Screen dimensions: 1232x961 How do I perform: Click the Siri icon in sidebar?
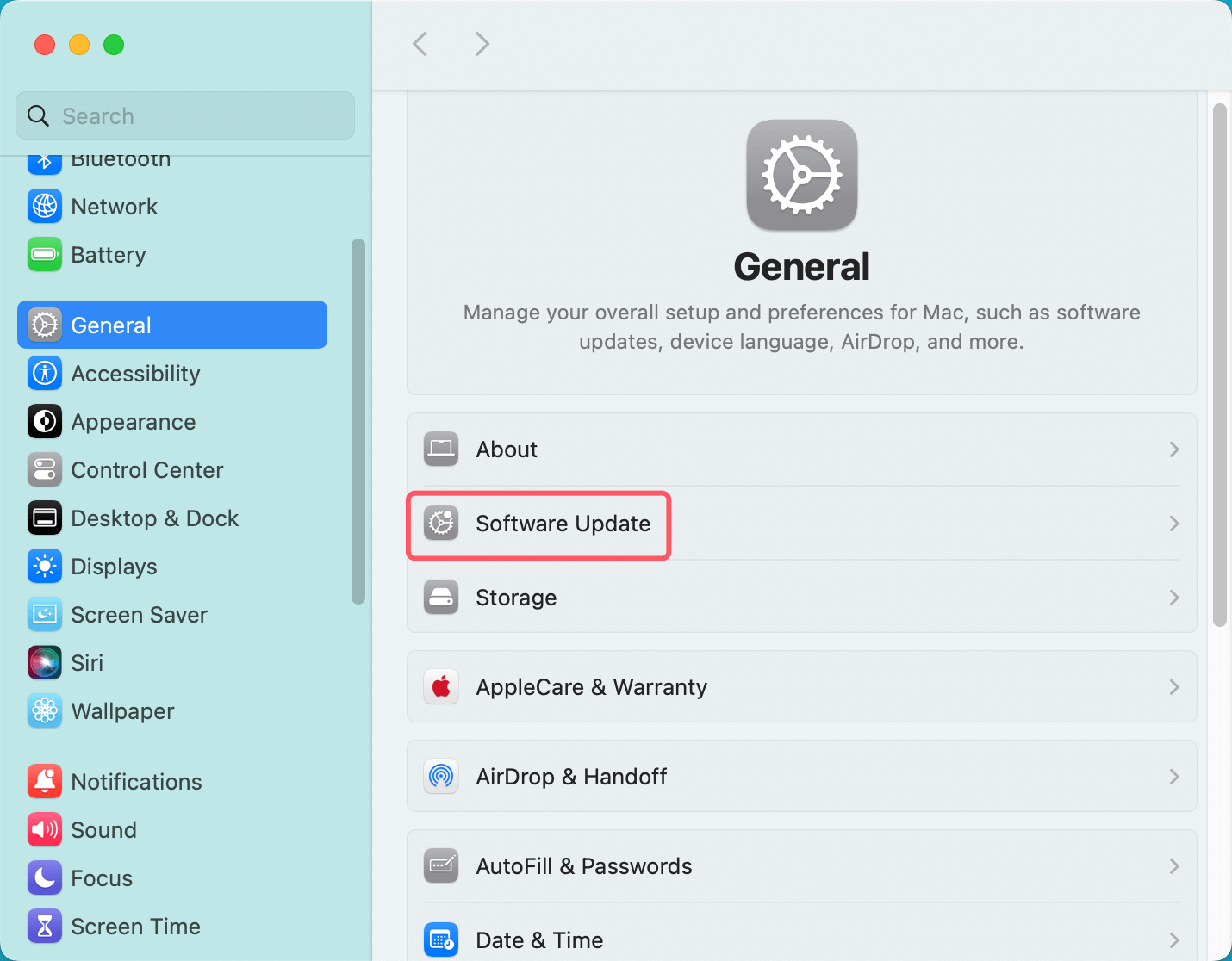pos(45,663)
